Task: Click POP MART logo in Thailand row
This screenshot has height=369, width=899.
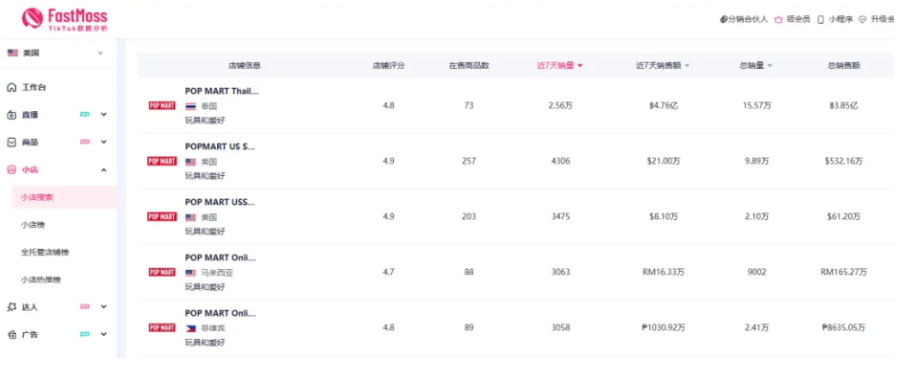Action: (x=162, y=105)
